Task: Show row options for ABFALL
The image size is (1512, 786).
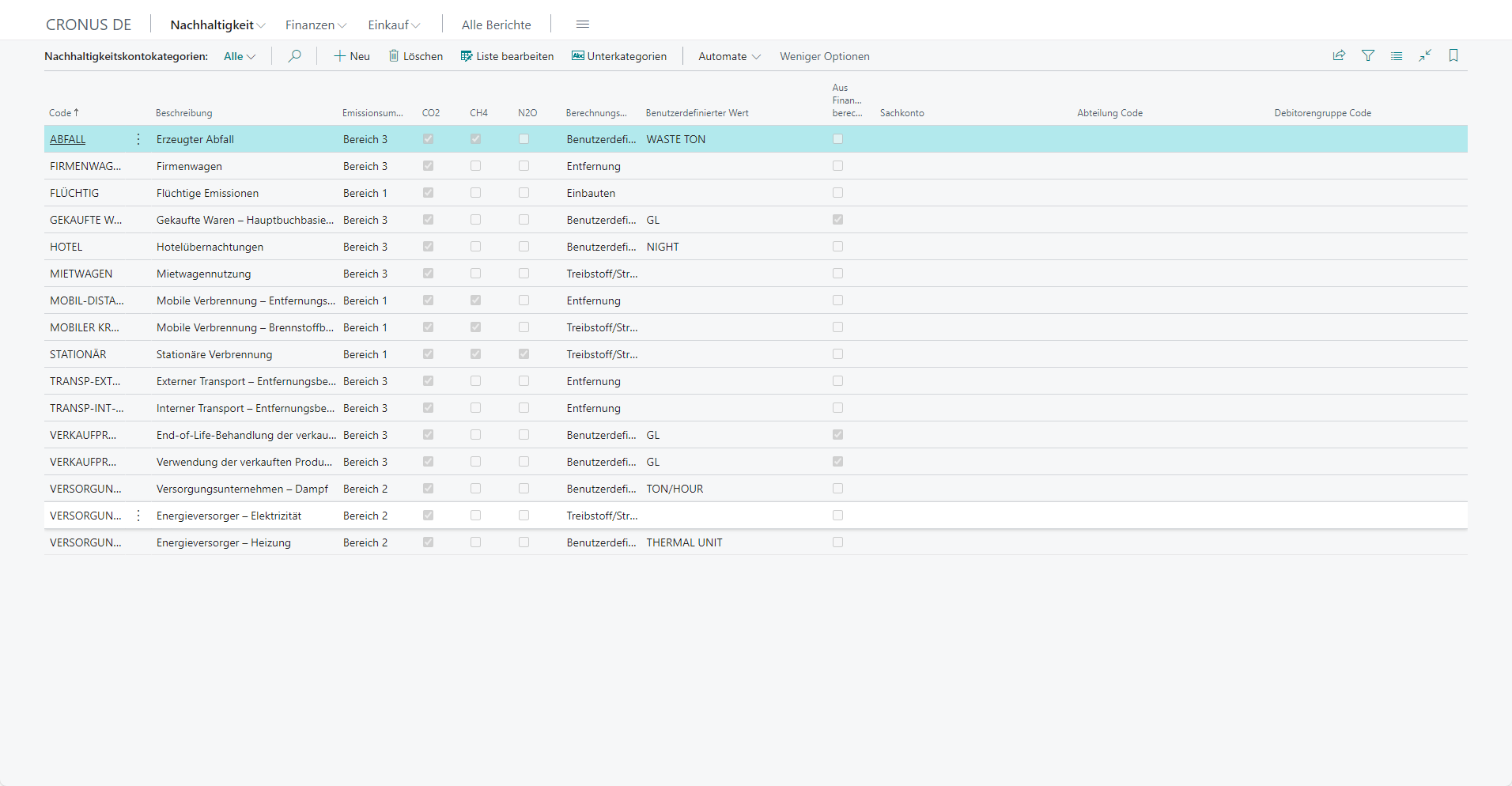Action: point(138,139)
